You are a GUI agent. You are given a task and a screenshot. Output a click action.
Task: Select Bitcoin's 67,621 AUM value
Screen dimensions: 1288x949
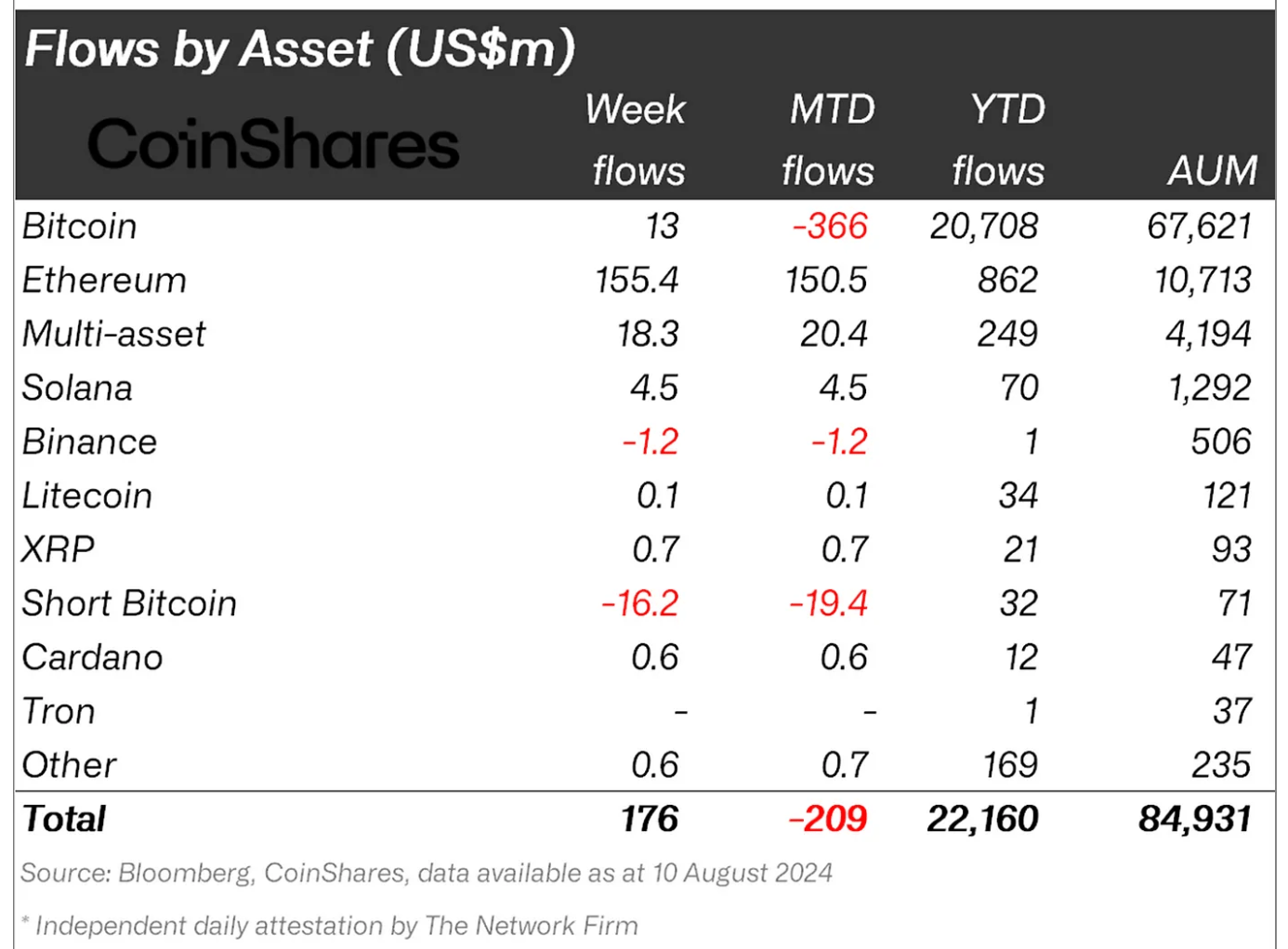click(1199, 227)
